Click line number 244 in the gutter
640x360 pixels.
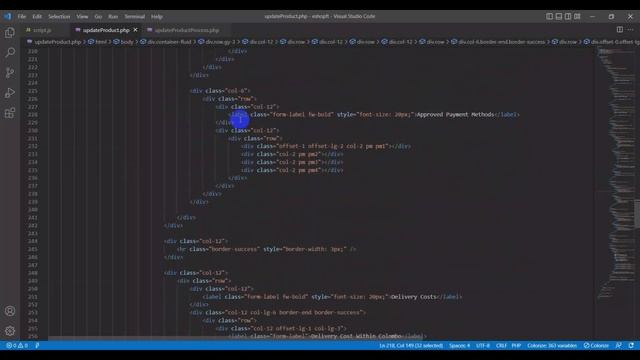[x=33, y=241]
